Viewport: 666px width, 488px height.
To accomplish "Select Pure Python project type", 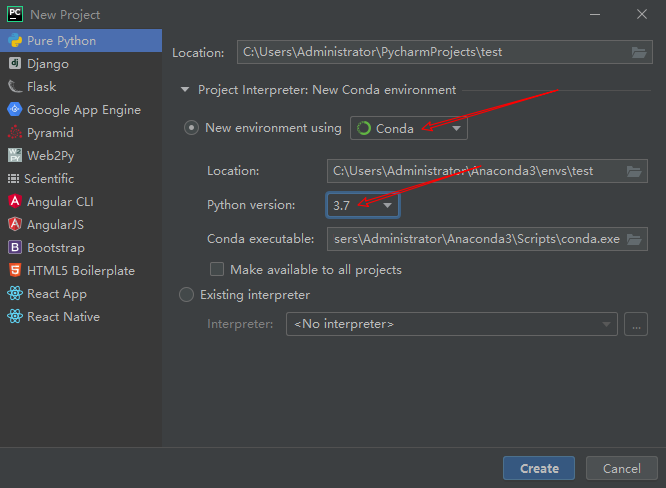I will coord(81,41).
